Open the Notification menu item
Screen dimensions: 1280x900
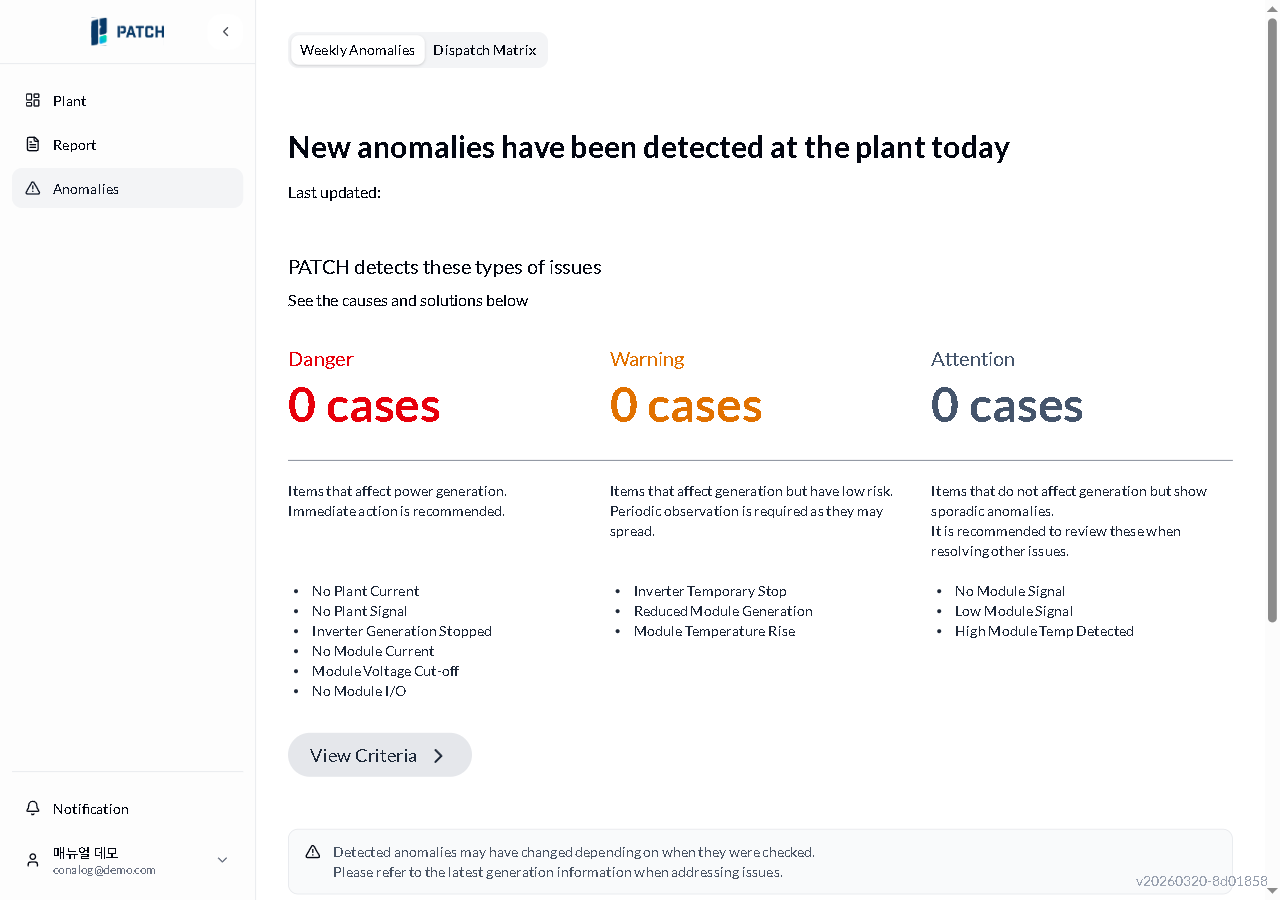pos(90,809)
